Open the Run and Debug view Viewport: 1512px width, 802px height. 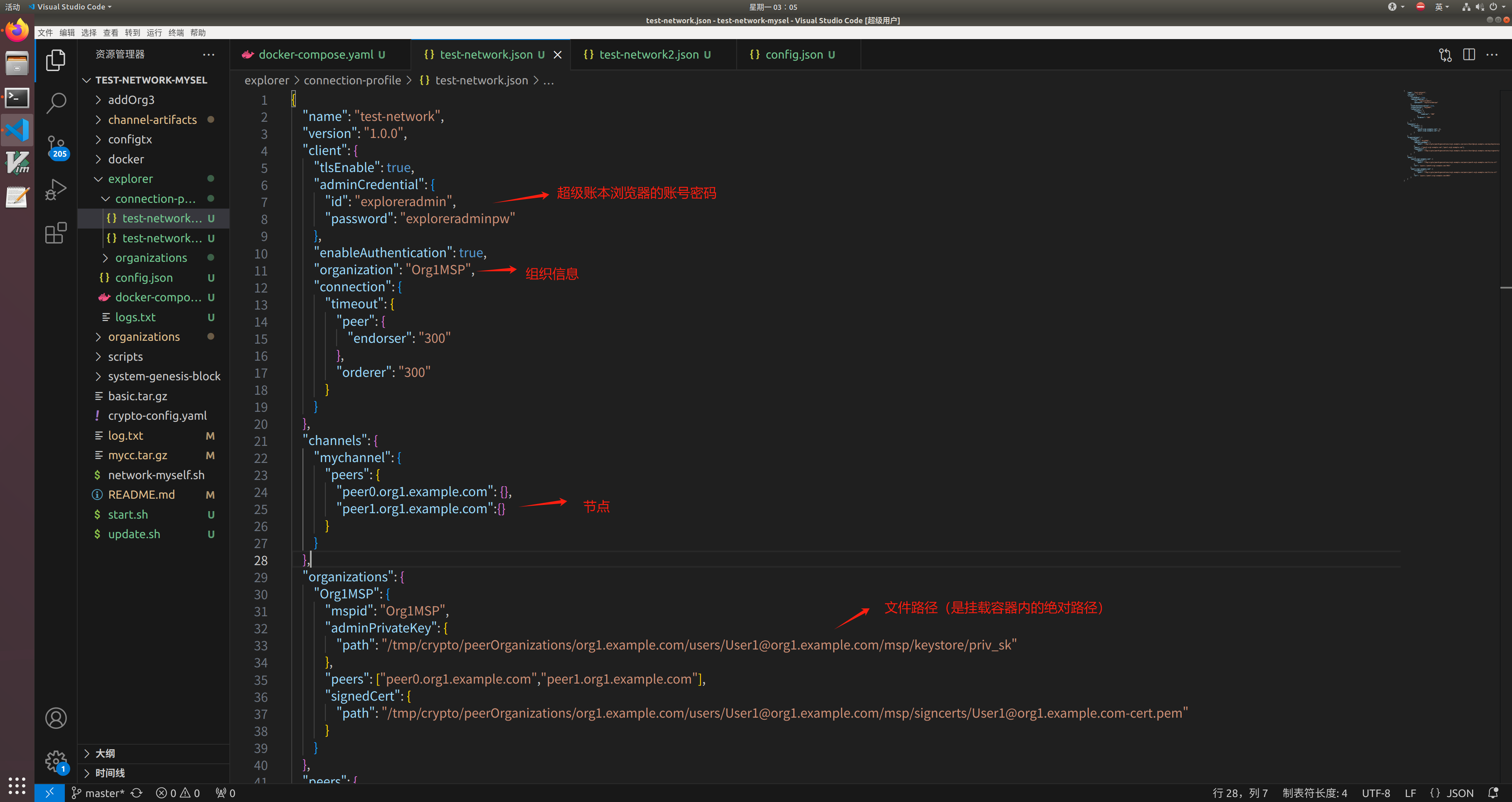coord(56,190)
